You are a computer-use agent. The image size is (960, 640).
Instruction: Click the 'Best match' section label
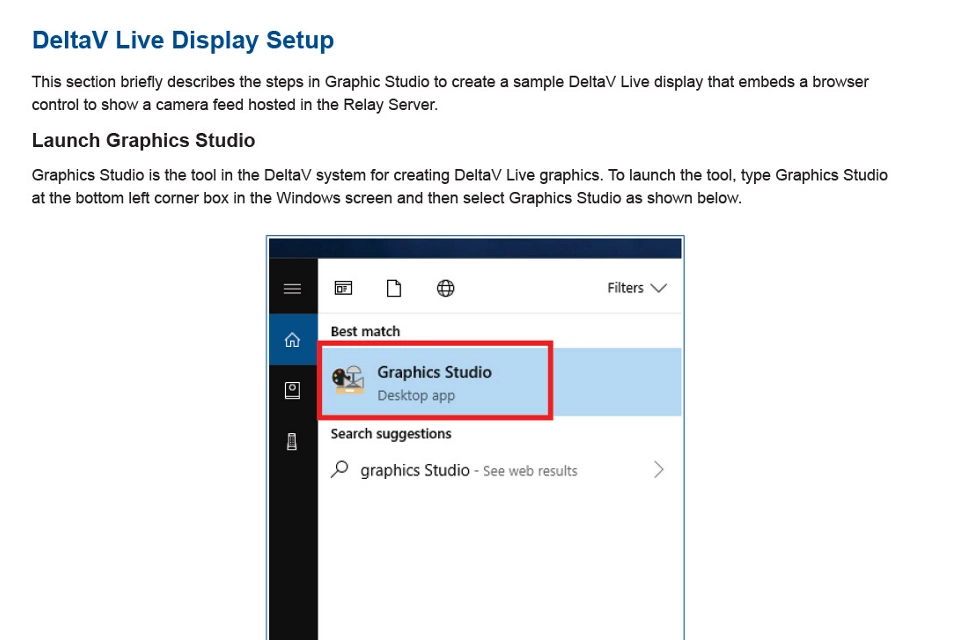point(365,331)
